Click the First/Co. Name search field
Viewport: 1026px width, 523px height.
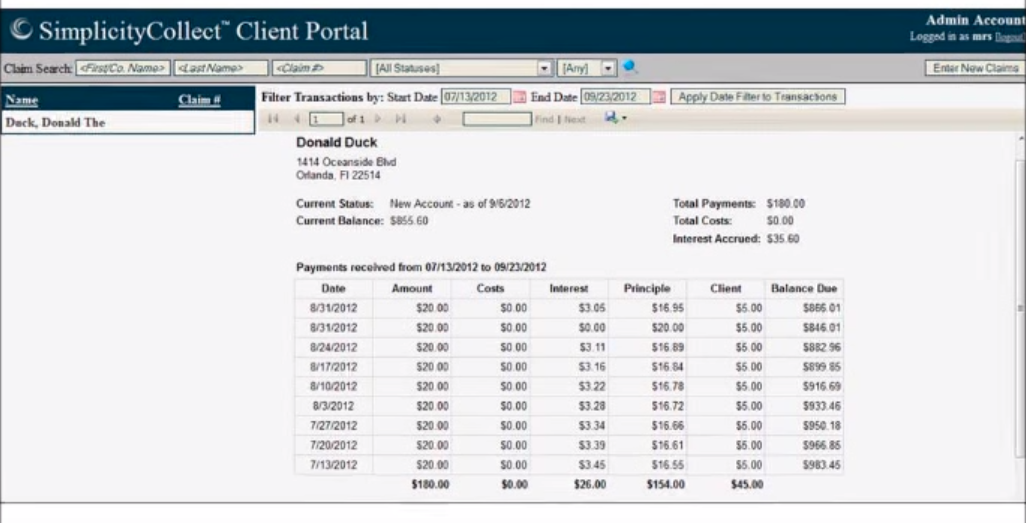click(x=123, y=68)
